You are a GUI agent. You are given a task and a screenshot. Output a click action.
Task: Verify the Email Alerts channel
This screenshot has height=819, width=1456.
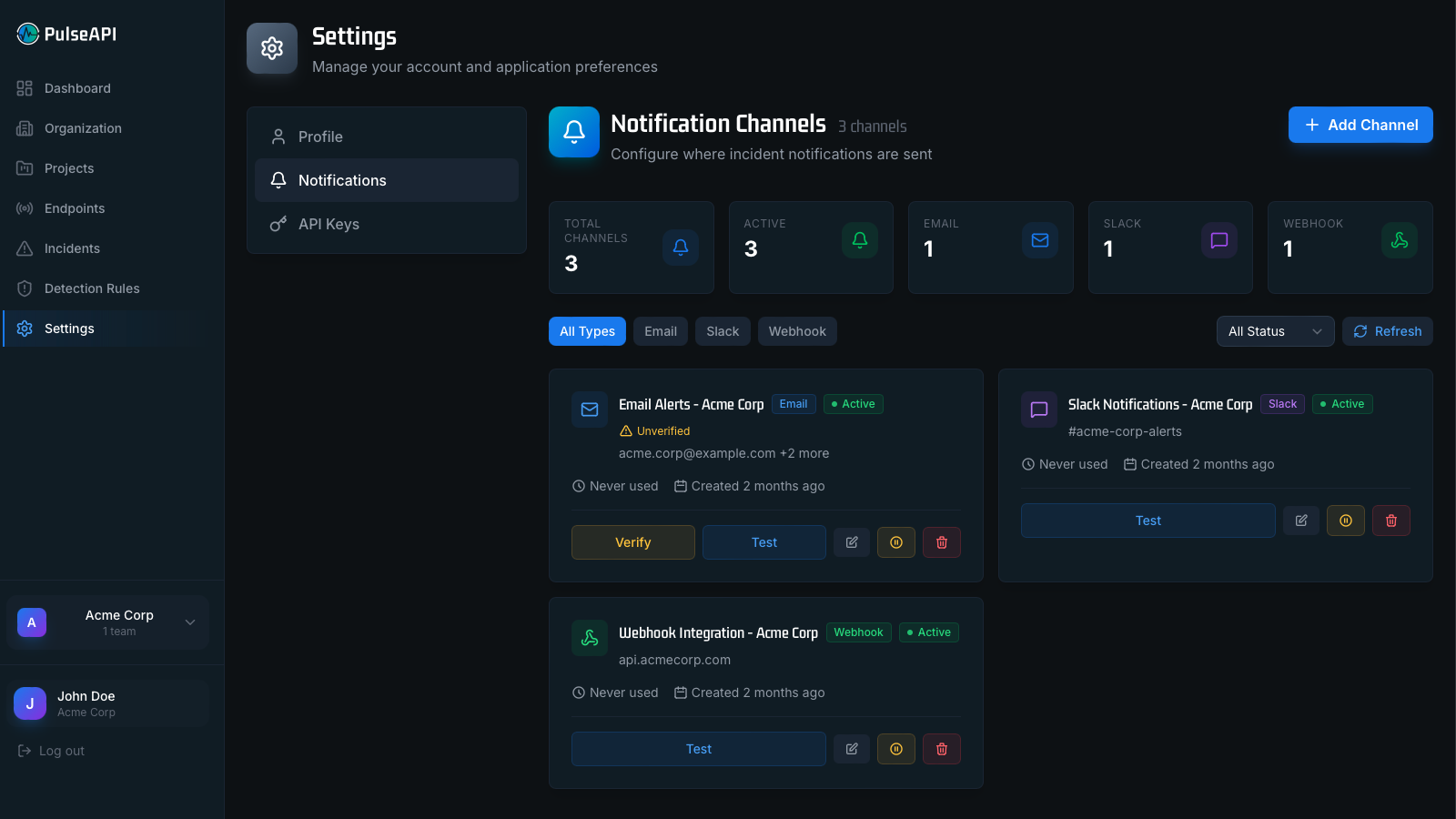[x=632, y=542]
